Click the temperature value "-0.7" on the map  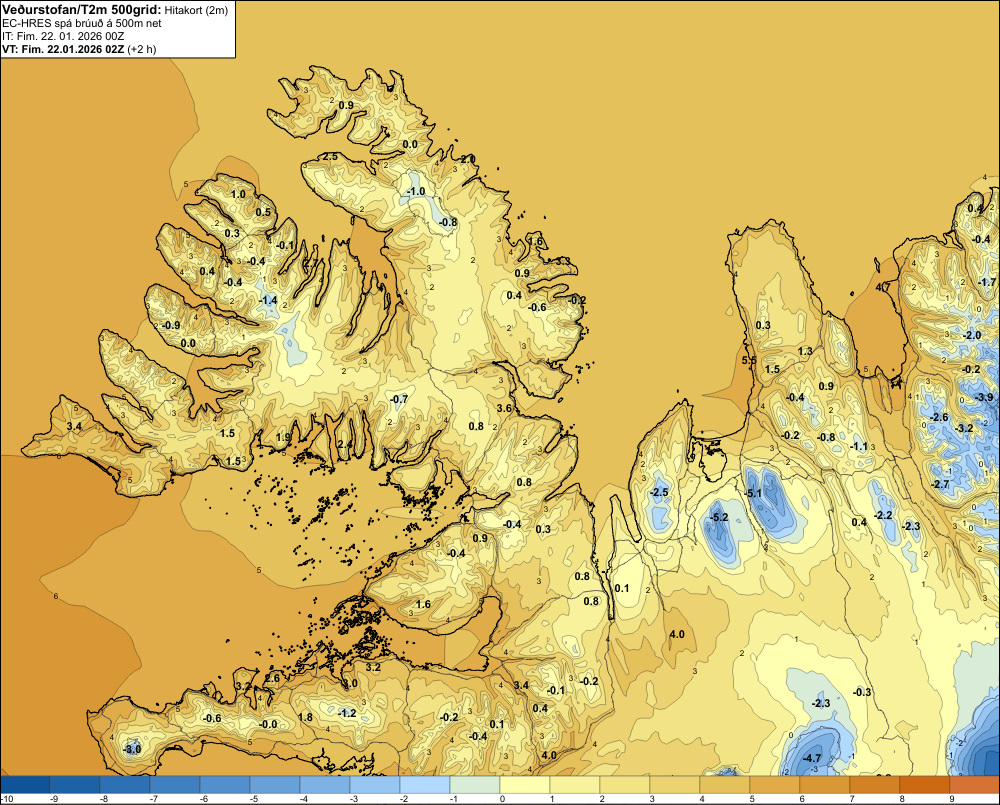tap(399, 399)
